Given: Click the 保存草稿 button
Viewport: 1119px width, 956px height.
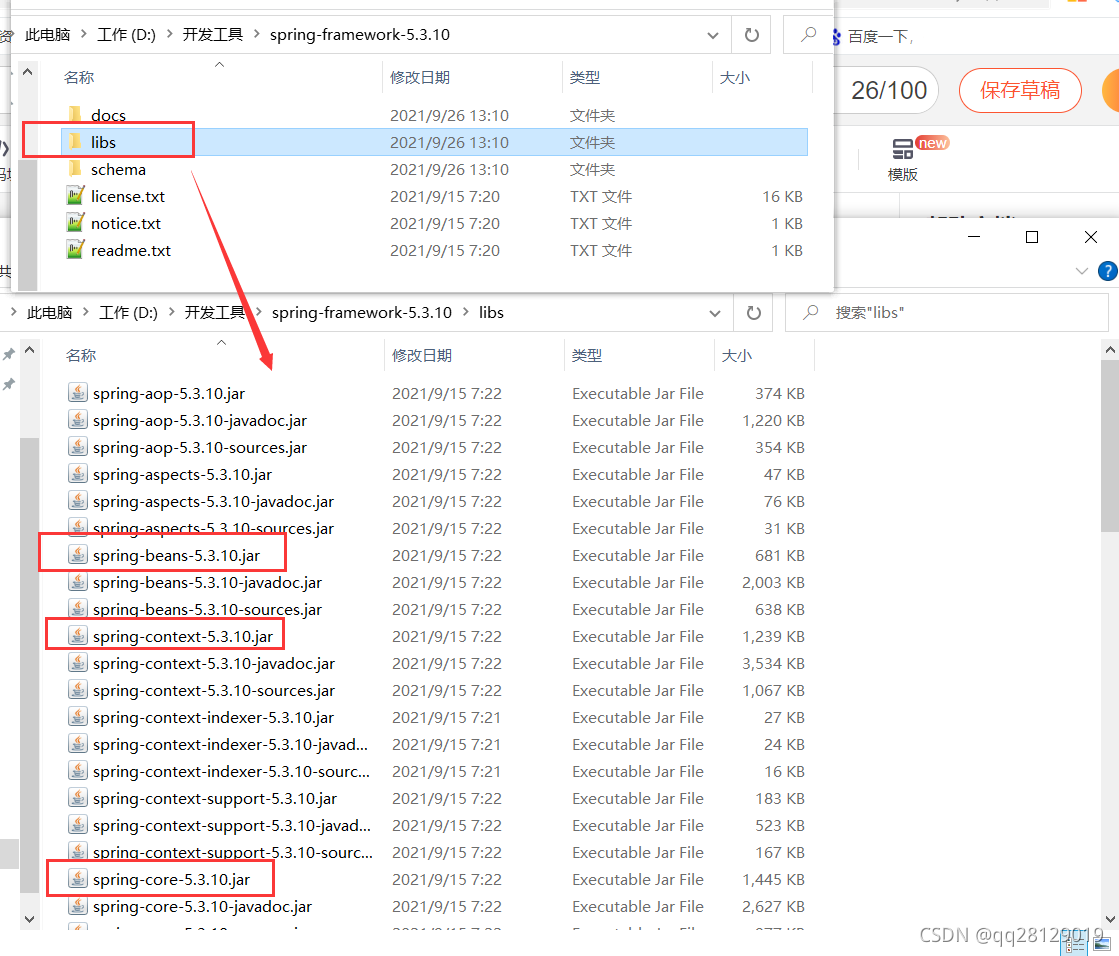Looking at the screenshot, I should pos(1020,90).
